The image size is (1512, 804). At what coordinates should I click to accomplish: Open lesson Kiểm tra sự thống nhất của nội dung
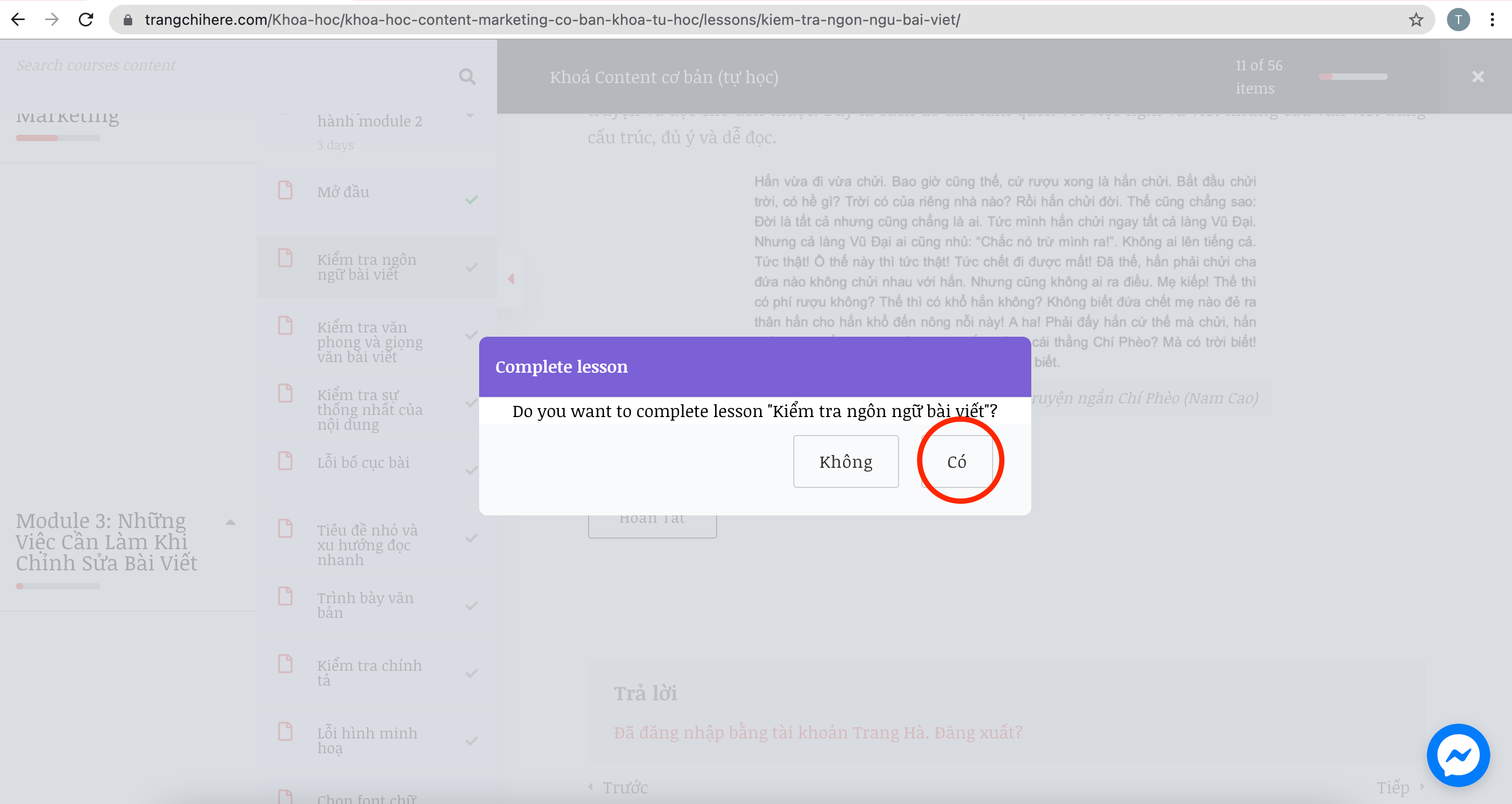click(x=370, y=410)
